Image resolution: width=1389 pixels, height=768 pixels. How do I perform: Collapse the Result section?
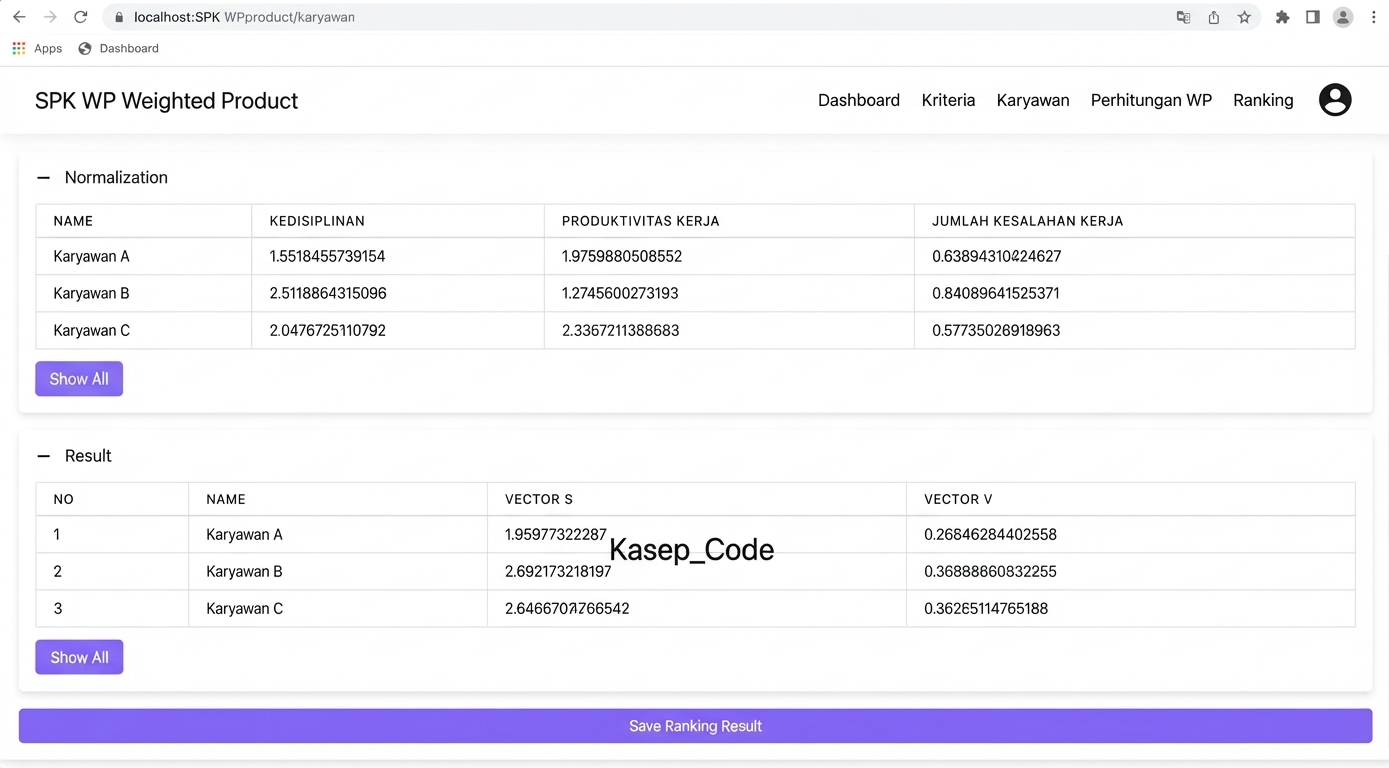(x=43, y=456)
